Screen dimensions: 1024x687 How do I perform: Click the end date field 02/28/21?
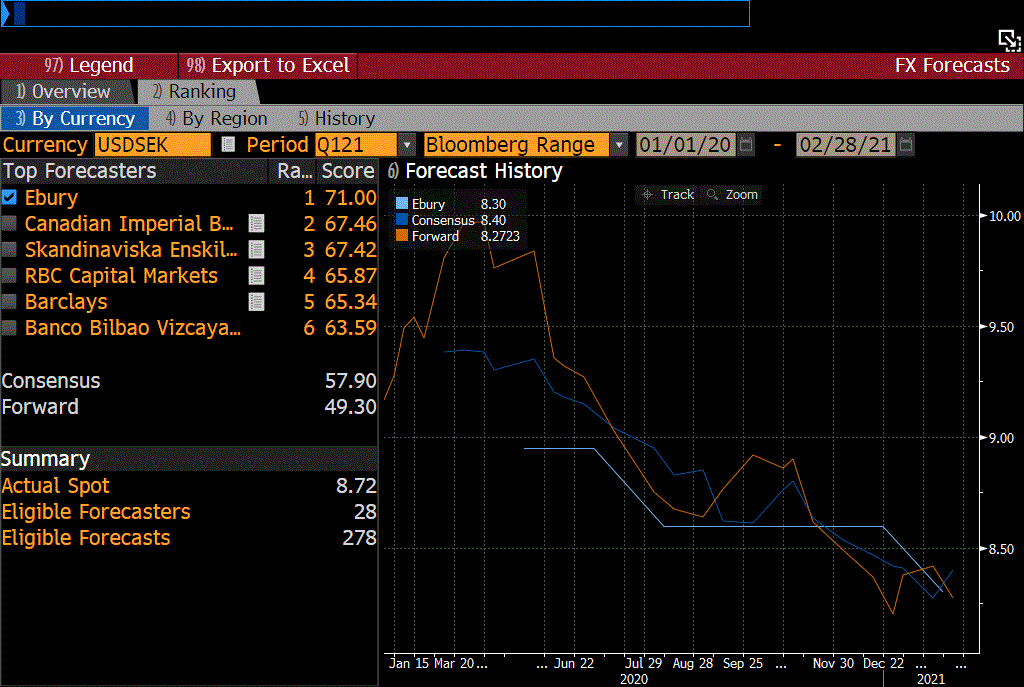point(846,144)
